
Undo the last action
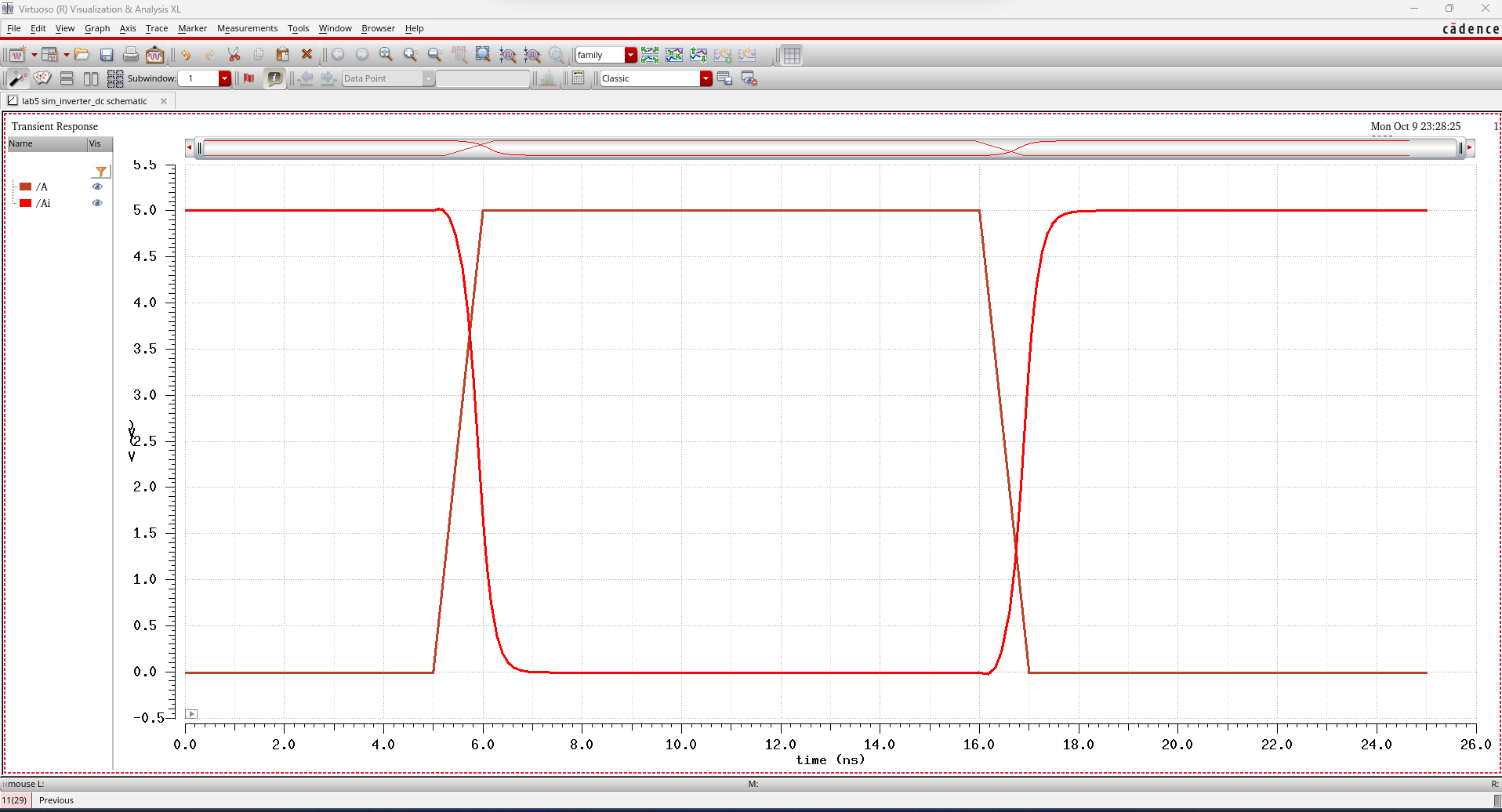click(x=186, y=55)
